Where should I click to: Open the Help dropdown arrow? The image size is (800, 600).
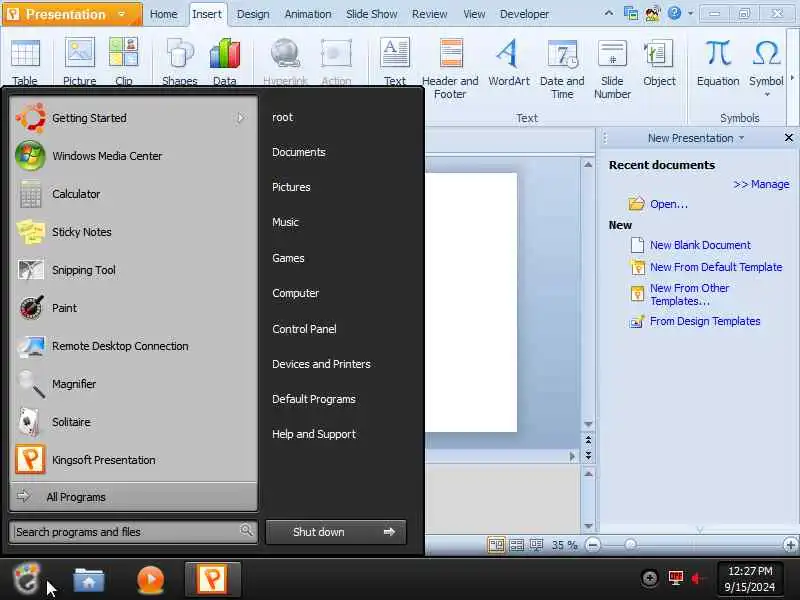(690, 13)
